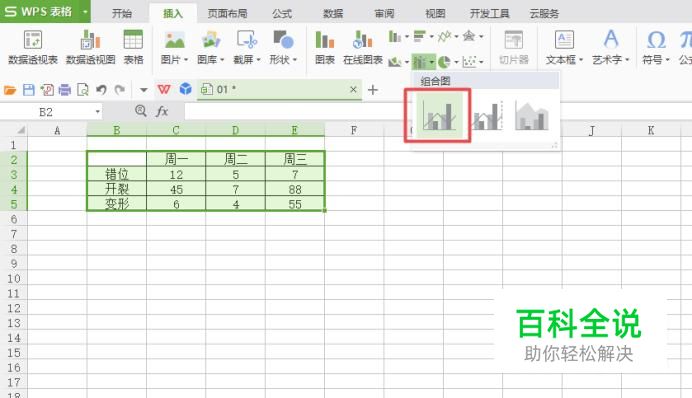Redo the last action

tap(120, 90)
